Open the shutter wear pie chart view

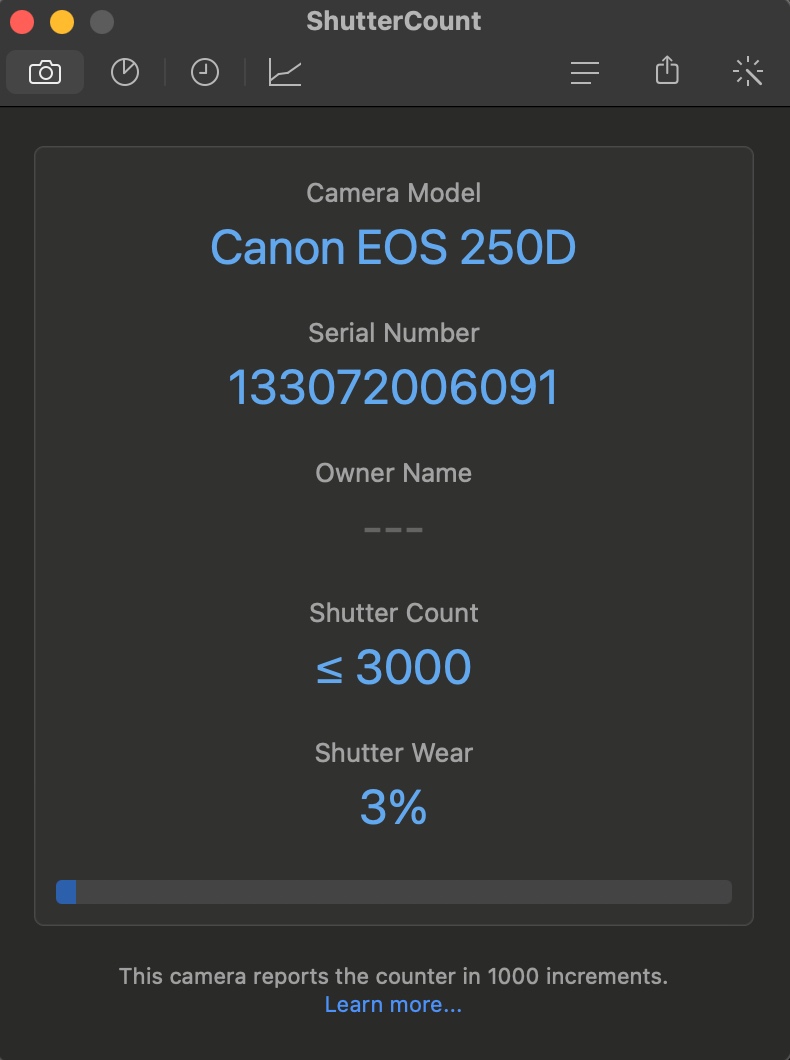pos(124,71)
